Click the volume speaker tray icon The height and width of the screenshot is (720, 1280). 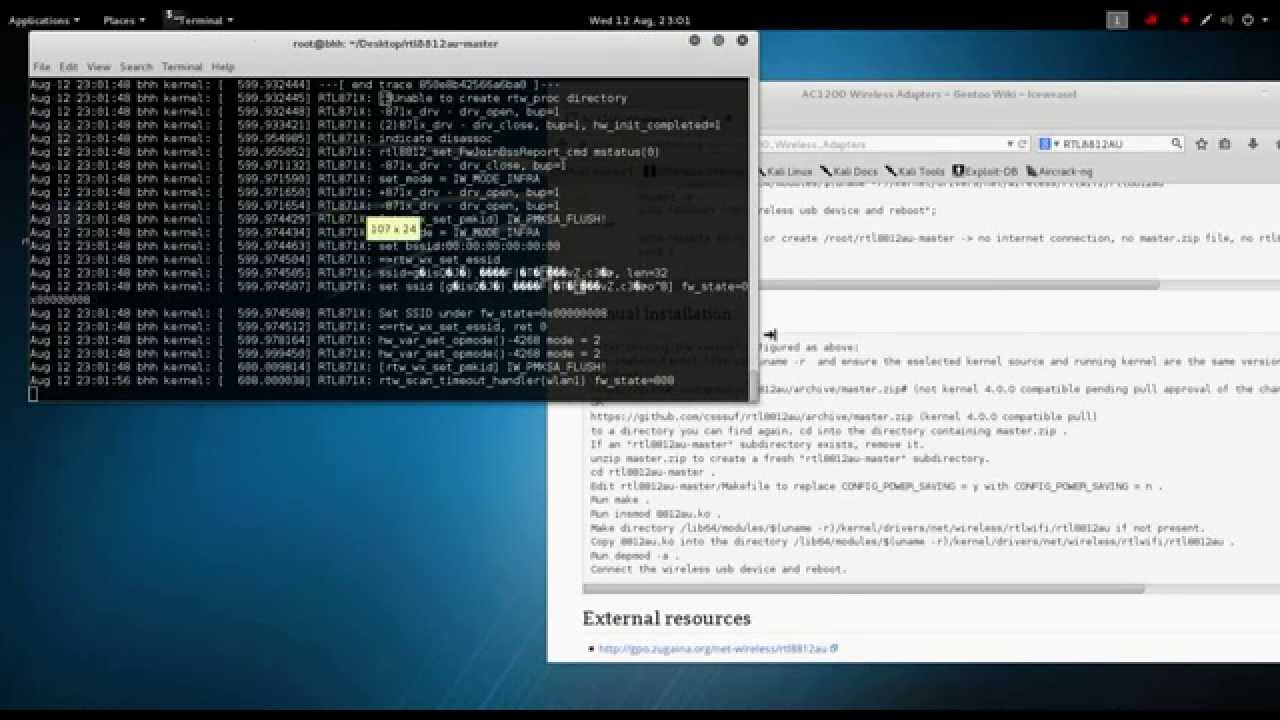(x=1227, y=20)
